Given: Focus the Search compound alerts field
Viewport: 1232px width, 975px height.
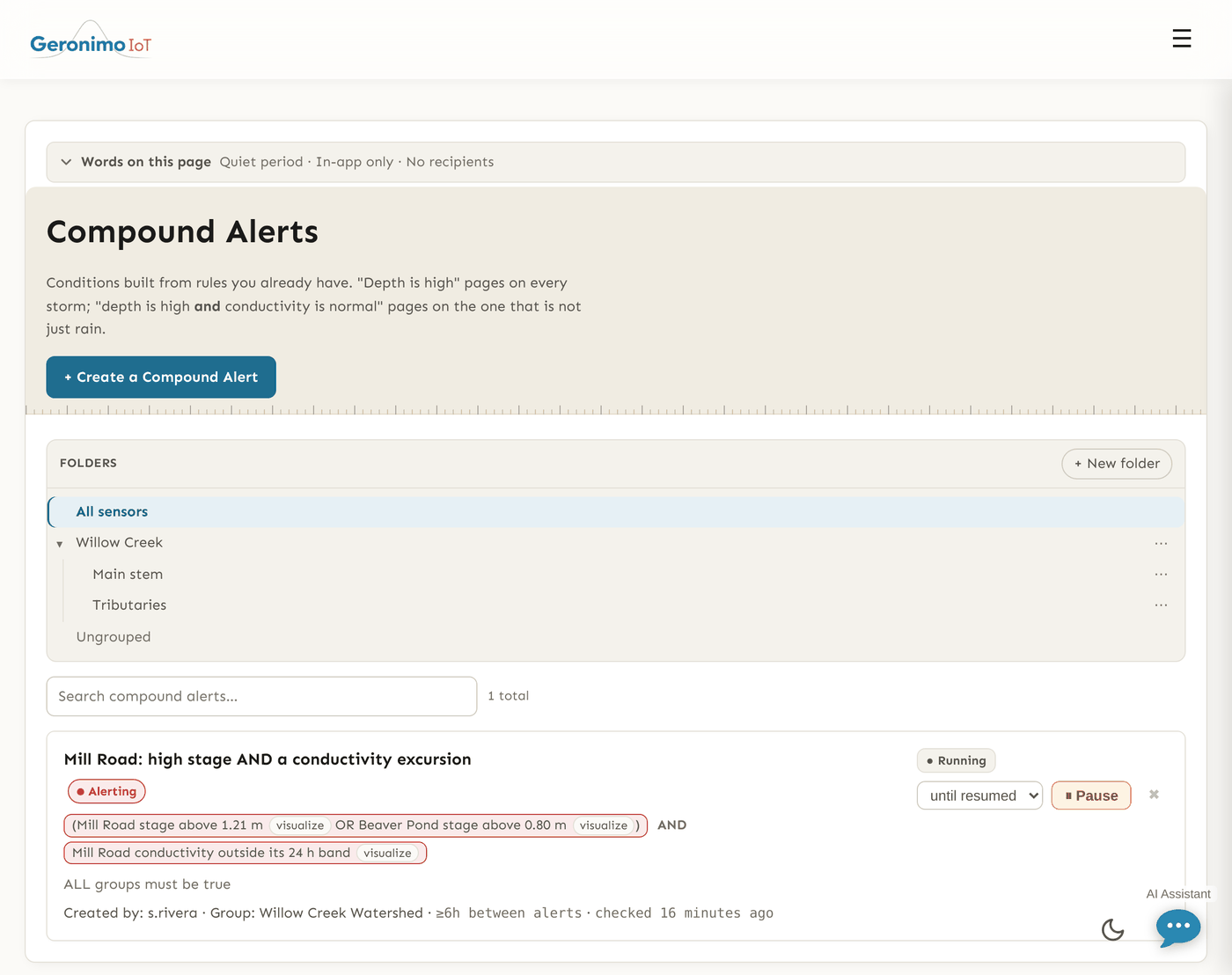Looking at the screenshot, I should [x=261, y=696].
